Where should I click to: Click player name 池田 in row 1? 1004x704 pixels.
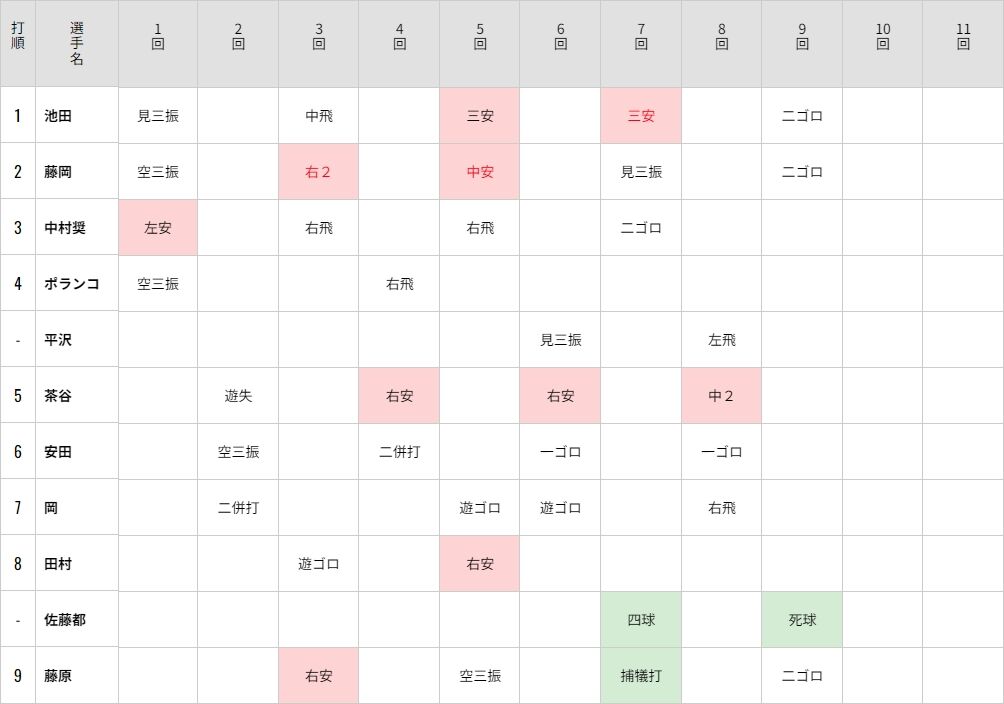[x=58, y=116]
